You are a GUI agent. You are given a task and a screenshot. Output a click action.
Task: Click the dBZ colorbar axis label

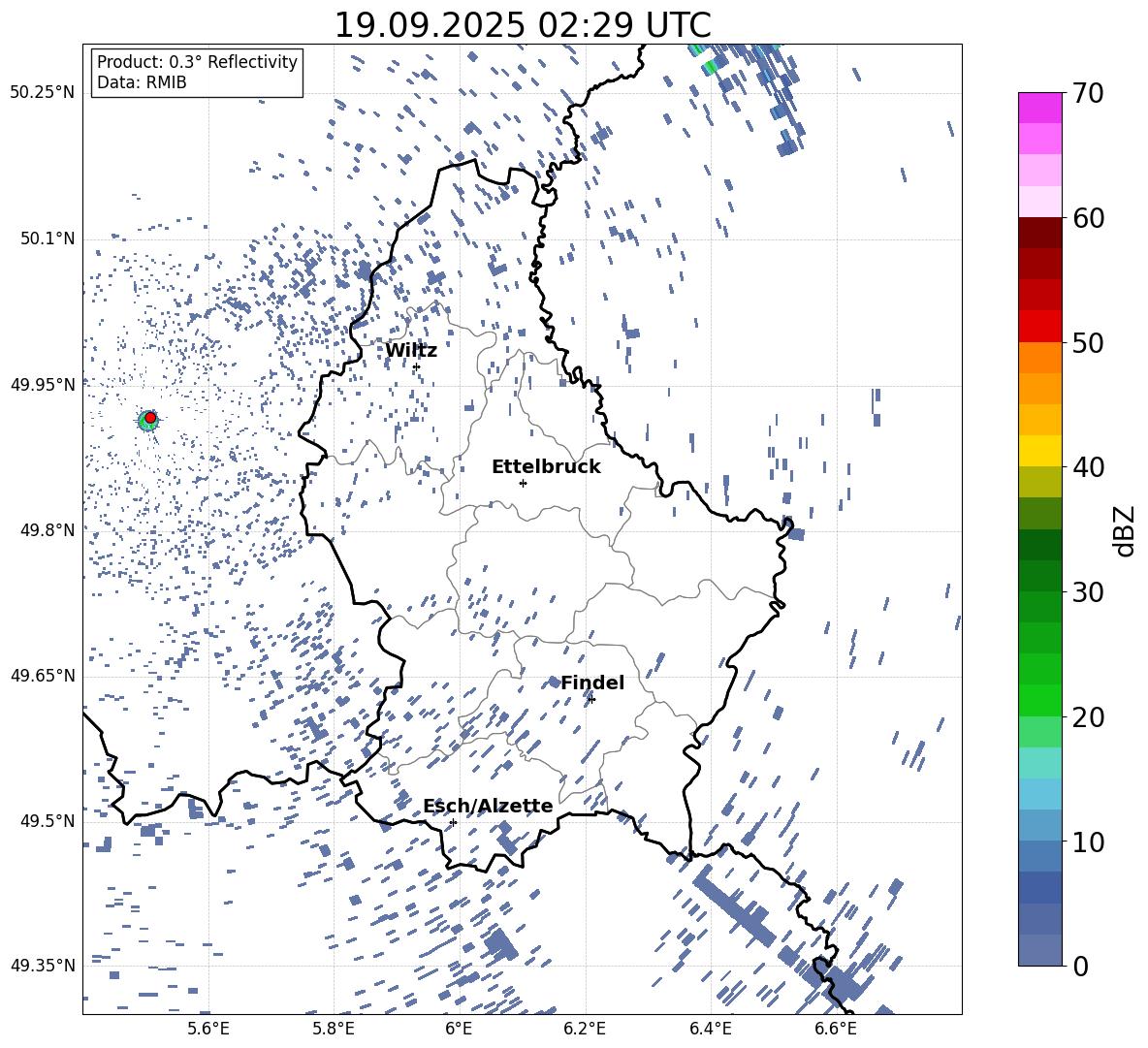1125,529
